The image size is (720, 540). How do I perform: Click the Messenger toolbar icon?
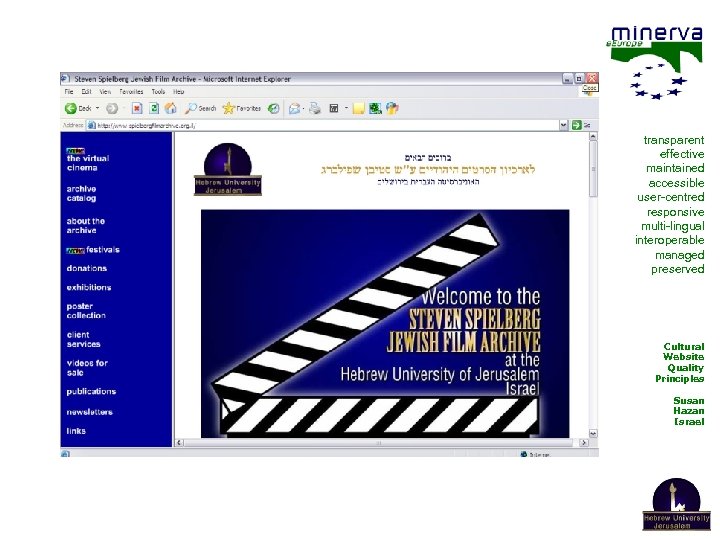(392, 108)
